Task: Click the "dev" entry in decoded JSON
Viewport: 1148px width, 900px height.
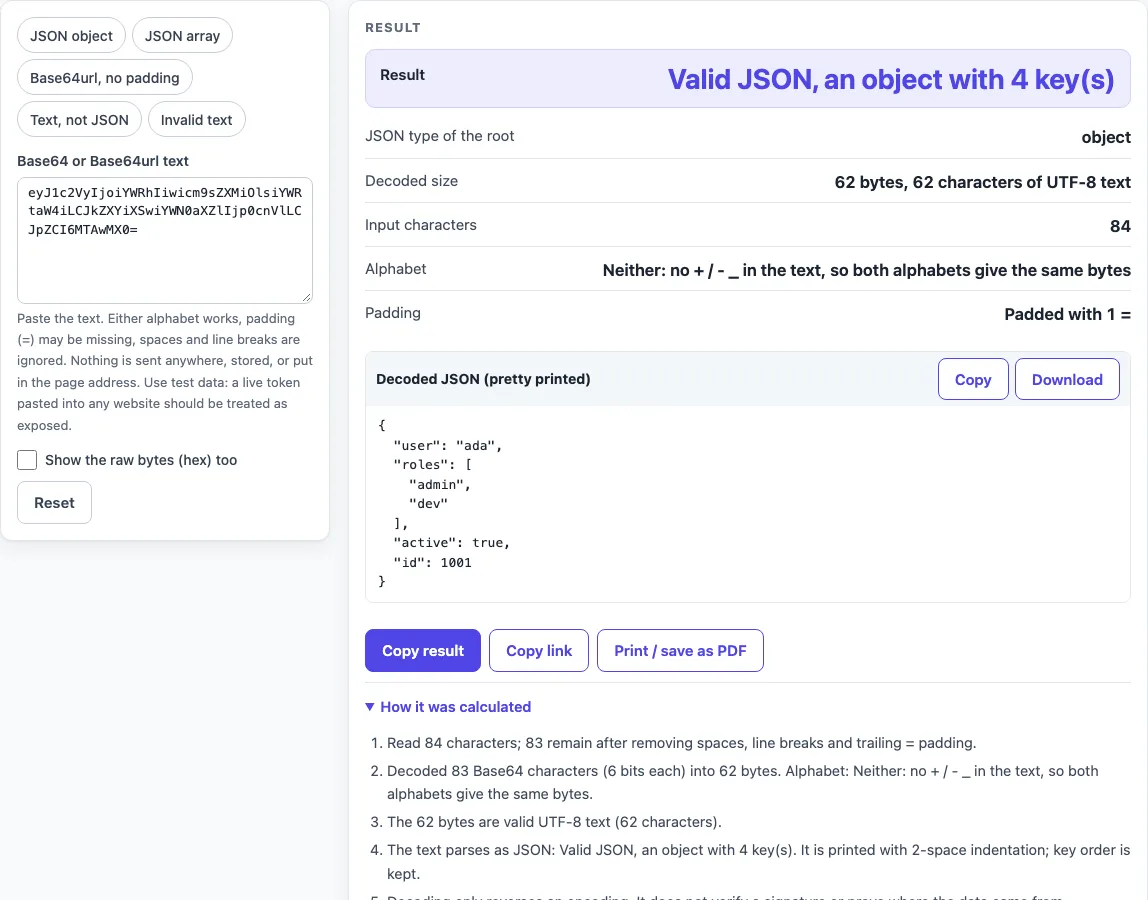Action: [428, 503]
